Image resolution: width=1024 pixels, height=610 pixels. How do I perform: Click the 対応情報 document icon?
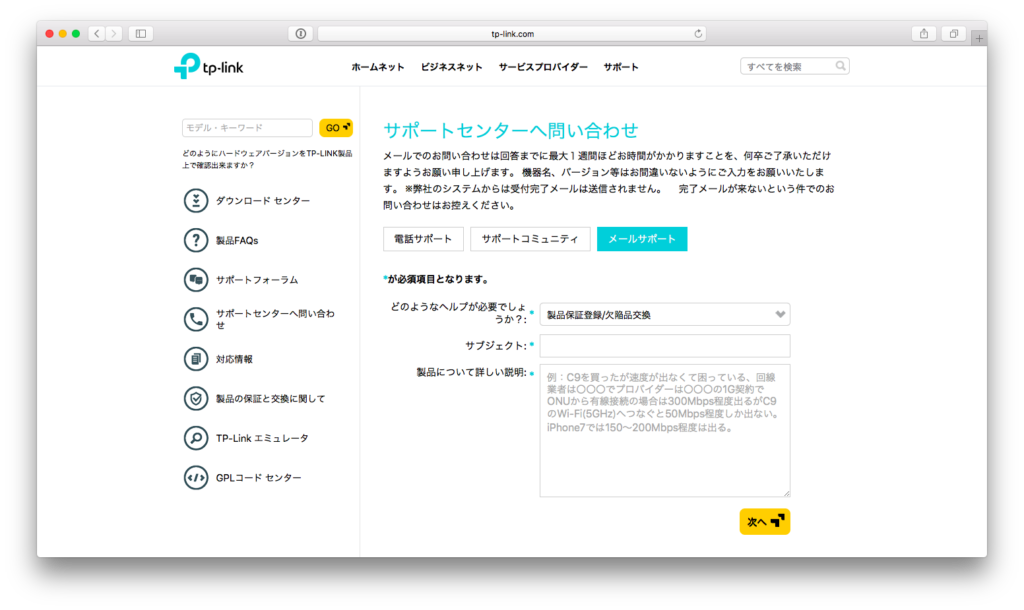tap(195, 359)
